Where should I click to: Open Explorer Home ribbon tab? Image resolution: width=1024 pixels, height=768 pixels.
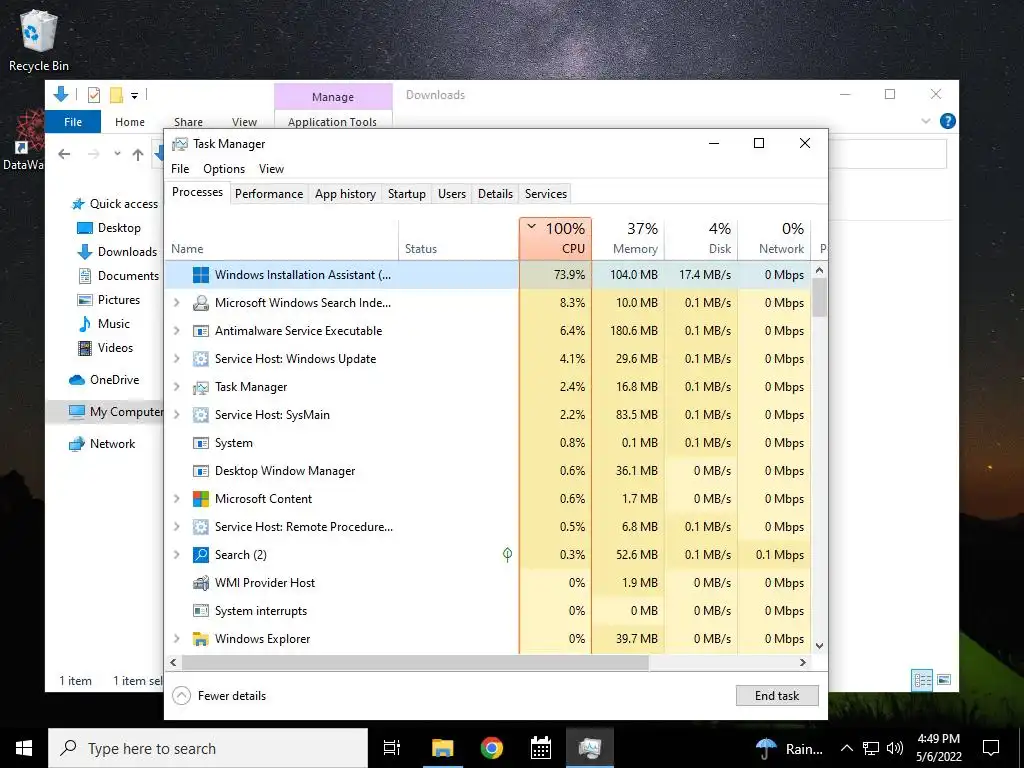point(130,122)
